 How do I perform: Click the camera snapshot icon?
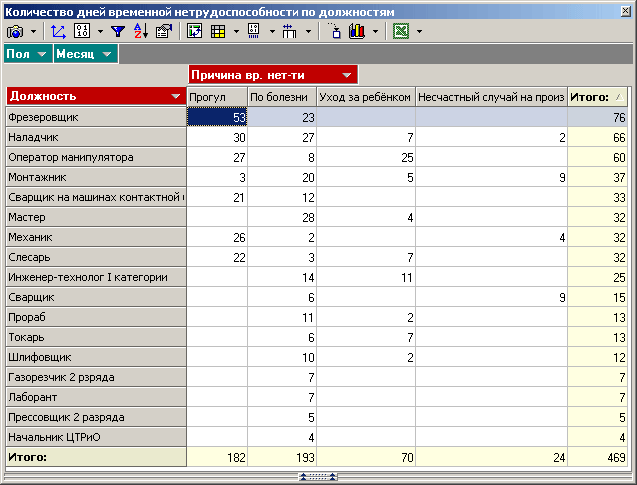click(15, 31)
